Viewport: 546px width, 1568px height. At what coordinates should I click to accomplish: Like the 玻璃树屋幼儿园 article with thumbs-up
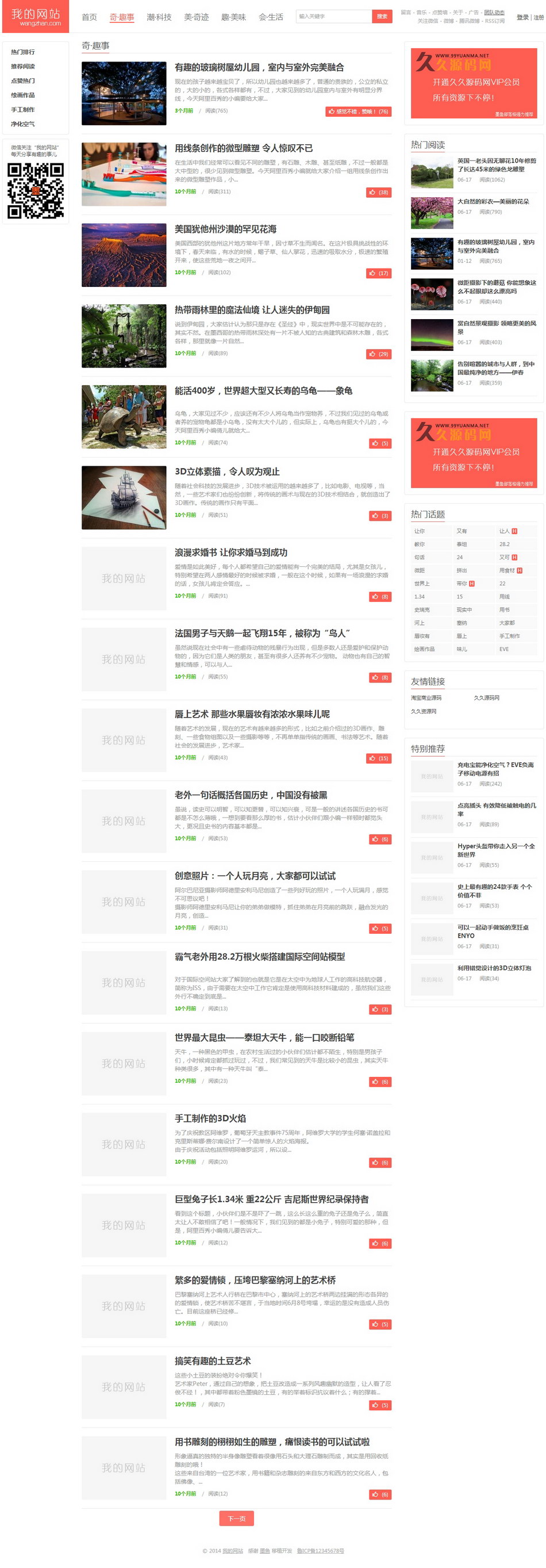tap(358, 112)
